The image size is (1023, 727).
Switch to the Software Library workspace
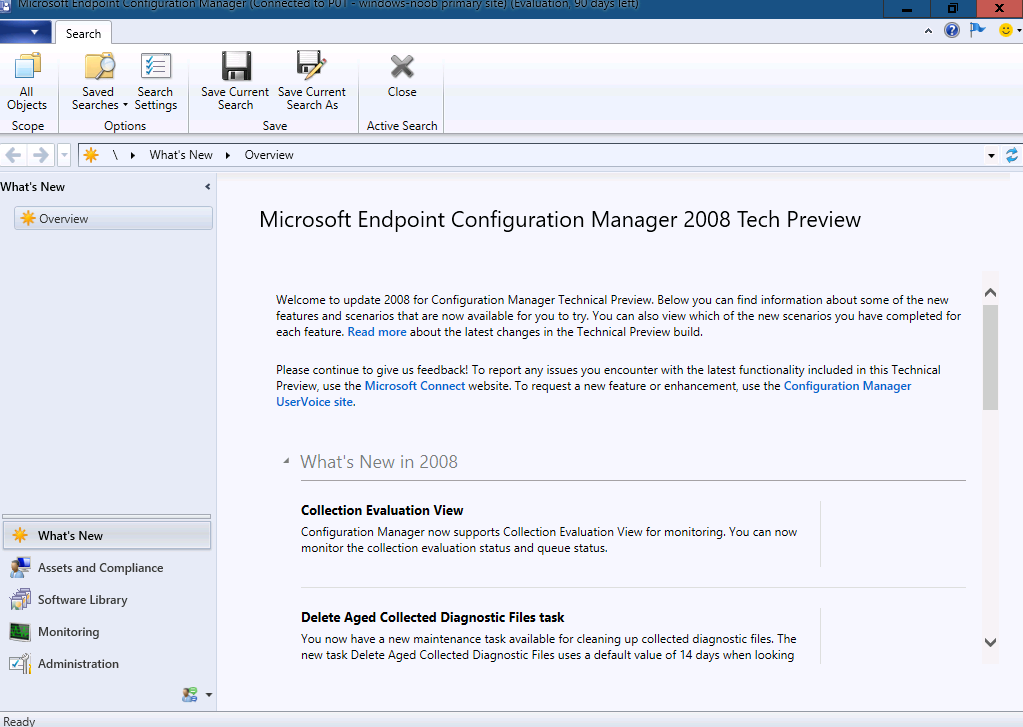pos(107,600)
